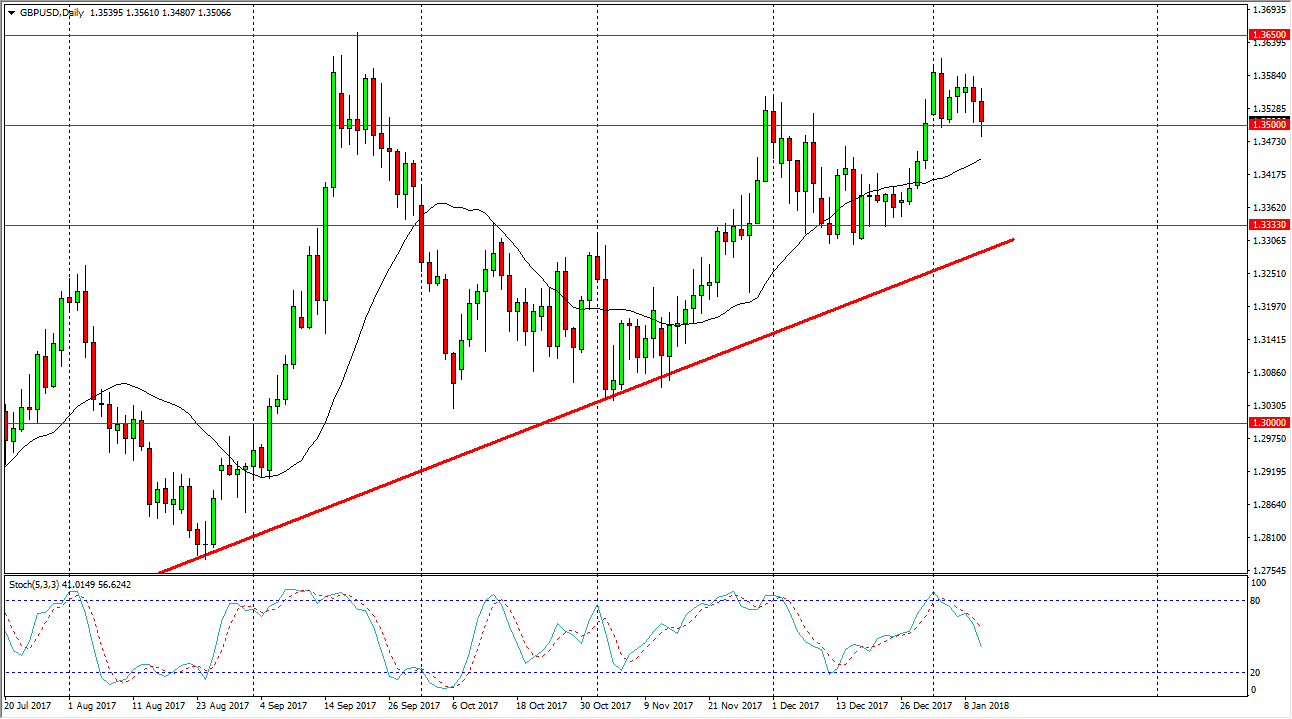Click the red 1.36500 price marker
The width and height of the screenshot is (1292, 719).
tap(1271, 34)
